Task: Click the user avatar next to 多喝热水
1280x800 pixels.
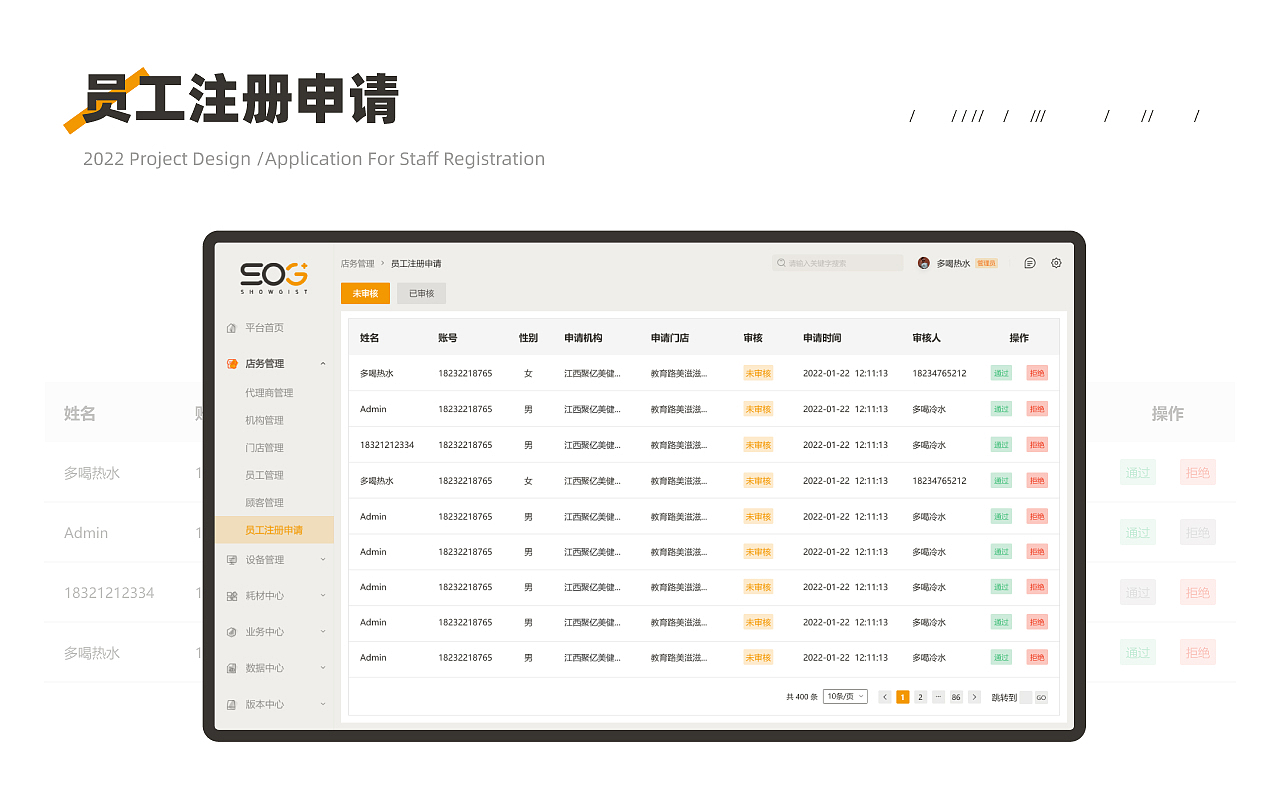Action: [924, 263]
